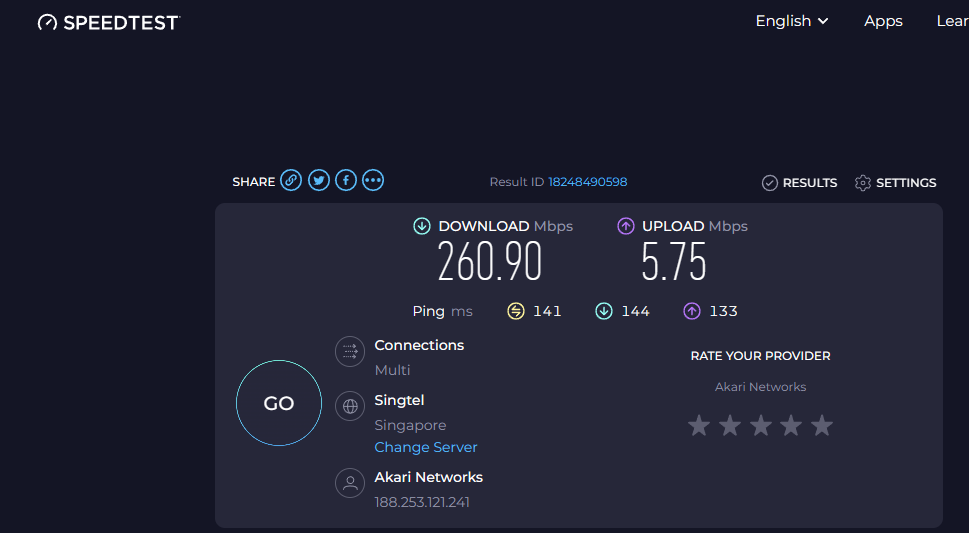Viewport: 969px width, 533px height.
Task: Share result on Facebook icon
Action: [346, 181]
